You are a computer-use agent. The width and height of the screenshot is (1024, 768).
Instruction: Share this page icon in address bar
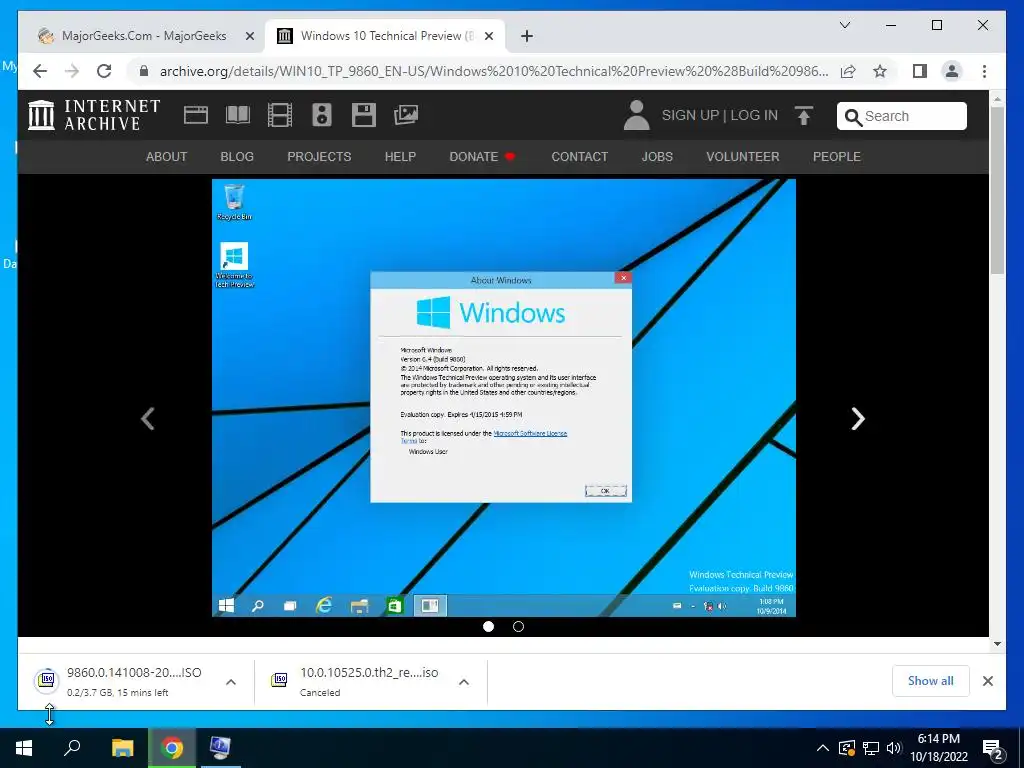click(848, 71)
